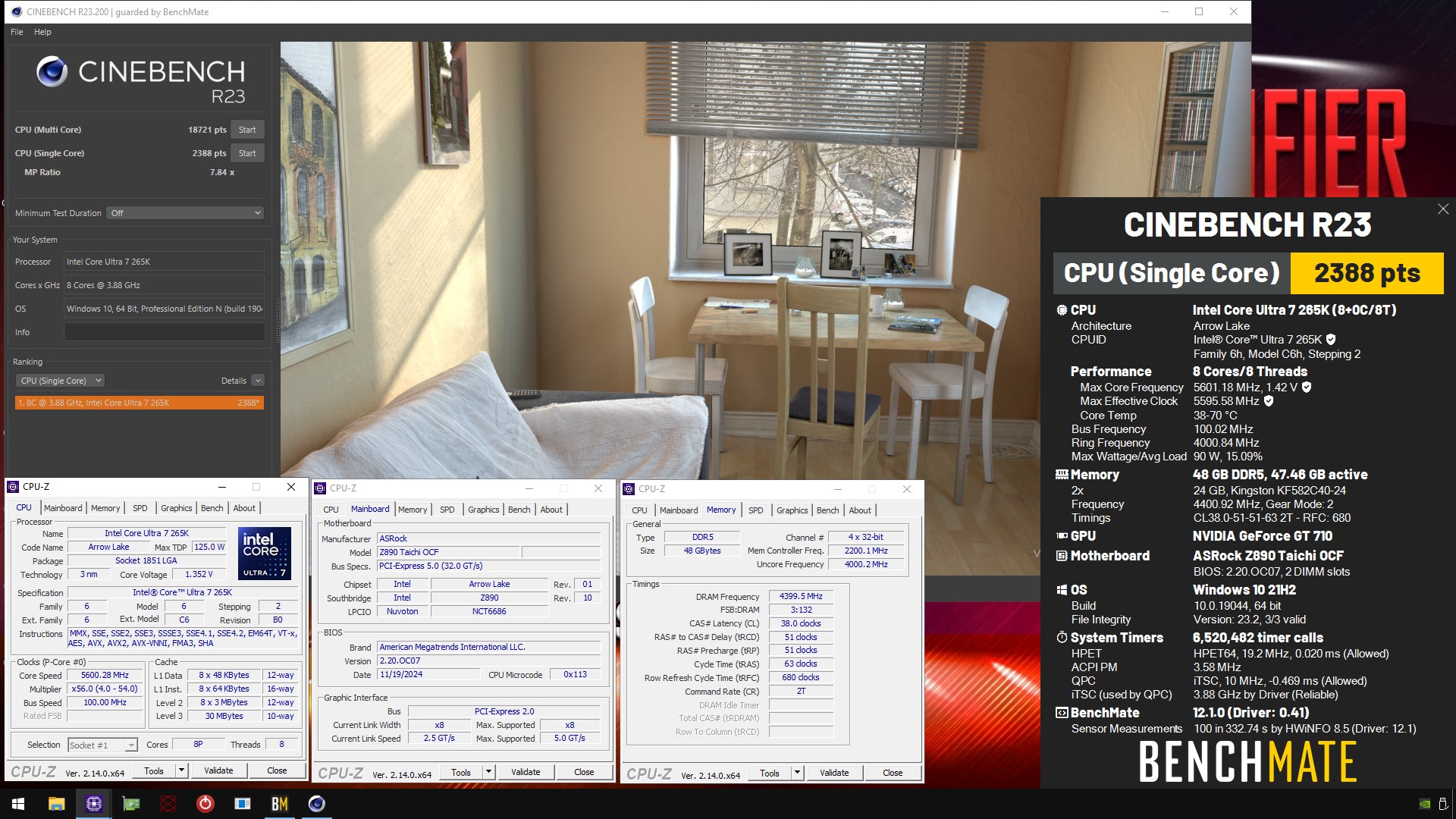Click the Uncore Frequency value '4000.2 MHz'
The height and width of the screenshot is (819, 1456).
866,564
